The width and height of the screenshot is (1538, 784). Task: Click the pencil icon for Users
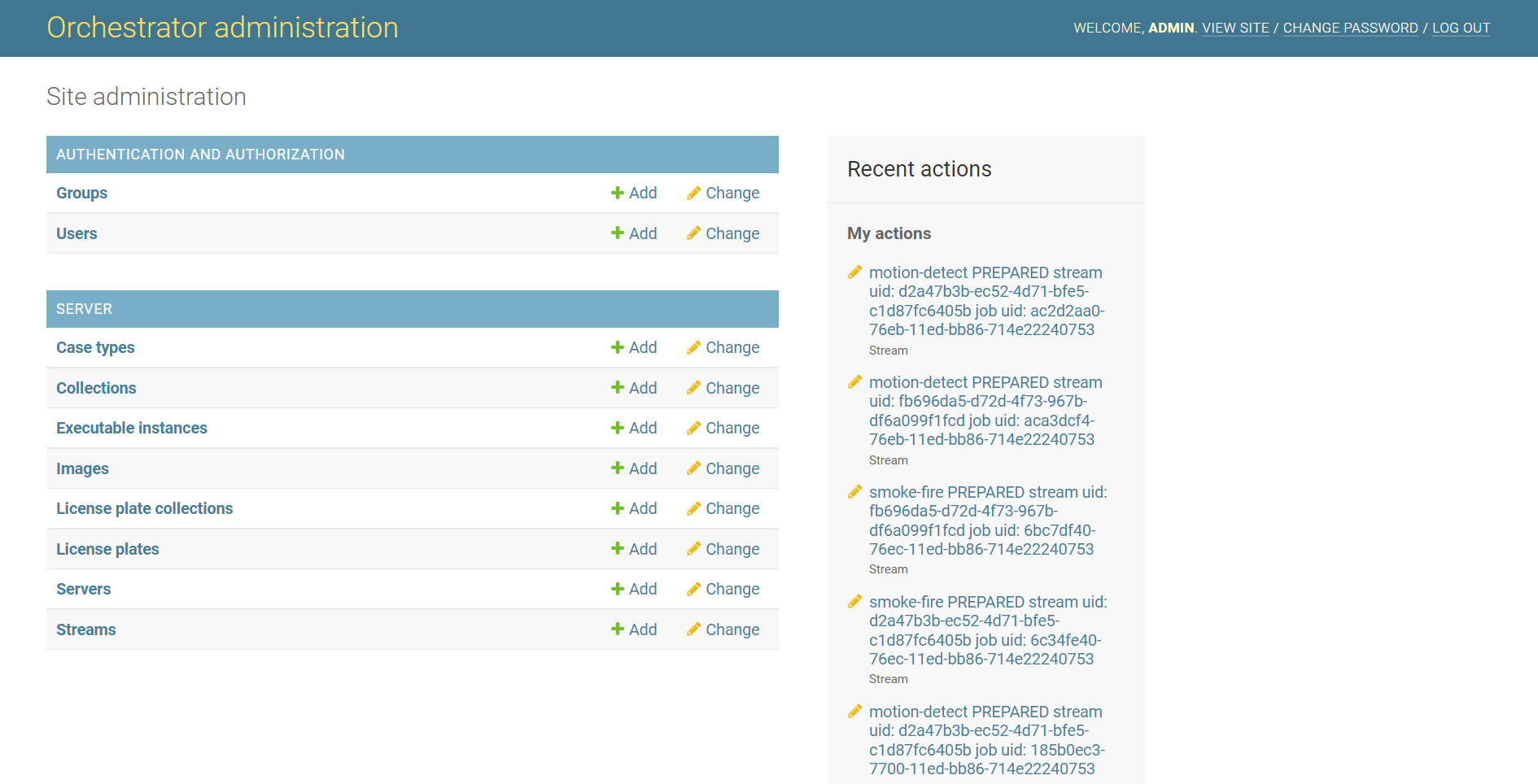[x=693, y=233]
